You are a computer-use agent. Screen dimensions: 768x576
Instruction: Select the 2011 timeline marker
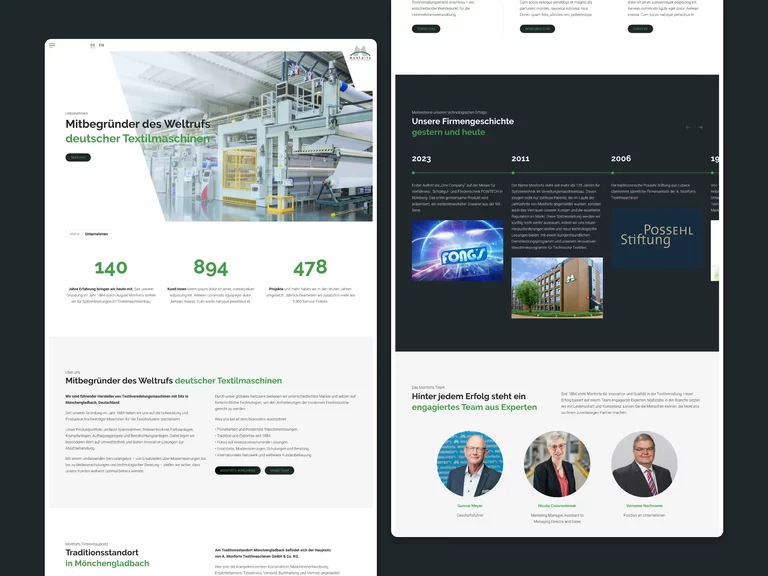click(513, 173)
